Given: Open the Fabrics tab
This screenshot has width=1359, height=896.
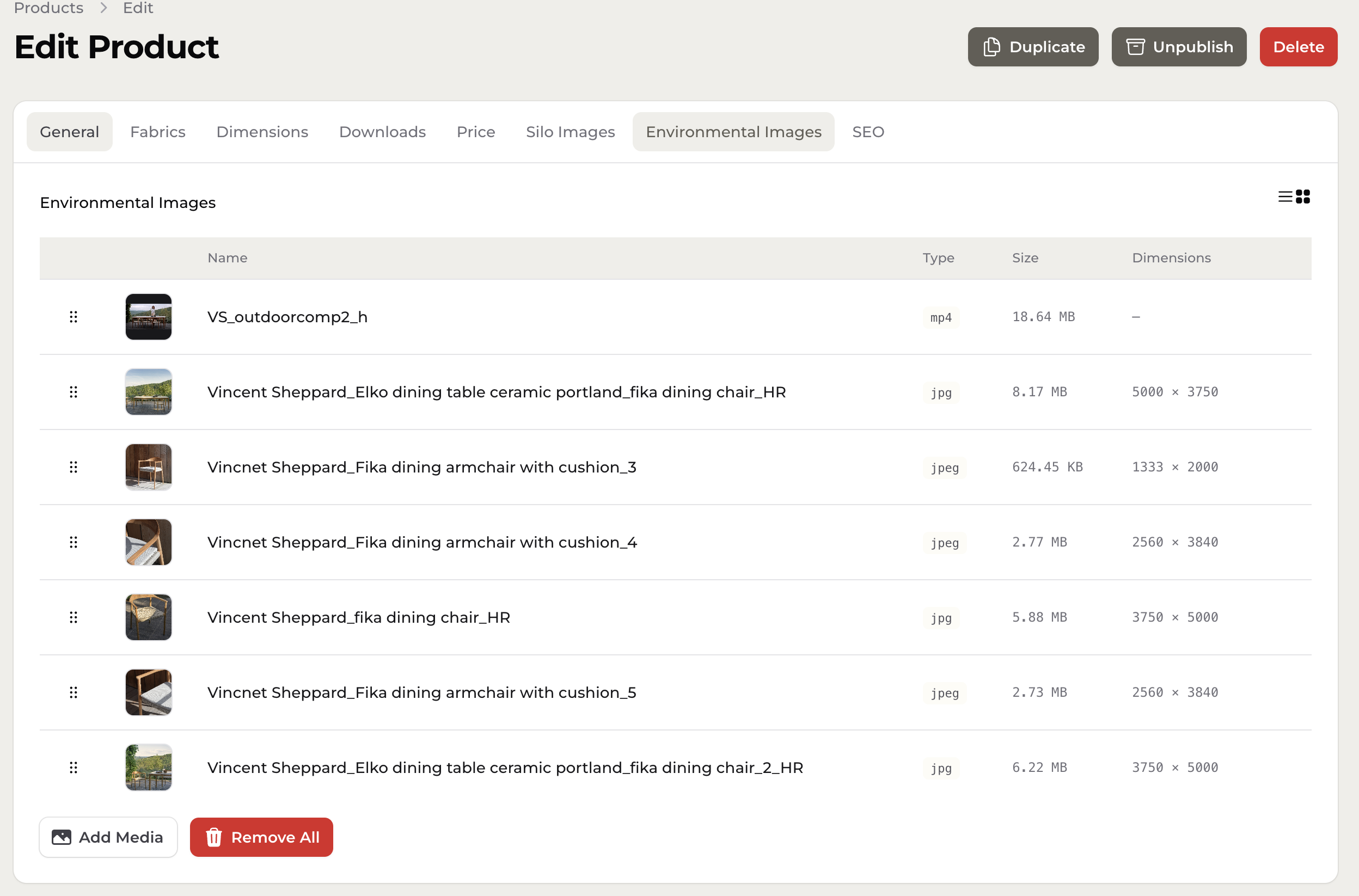Looking at the screenshot, I should (158, 132).
